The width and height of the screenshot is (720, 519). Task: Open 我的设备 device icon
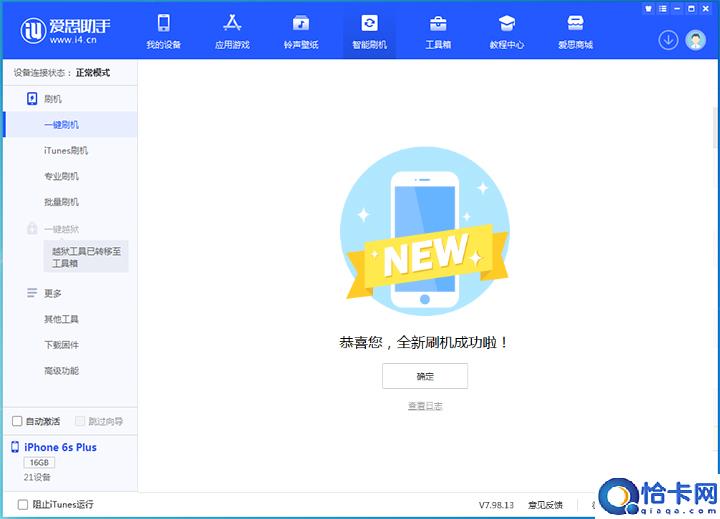click(x=163, y=23)
